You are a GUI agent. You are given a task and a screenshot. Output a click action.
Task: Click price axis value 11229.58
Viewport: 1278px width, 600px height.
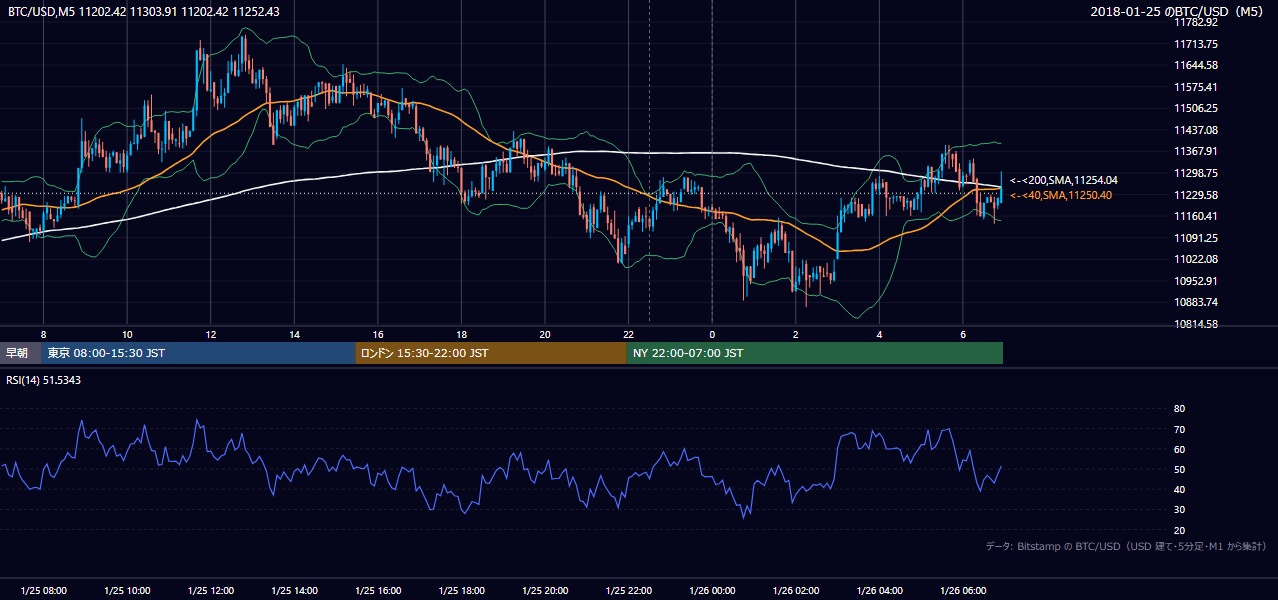click(1196, 195)
